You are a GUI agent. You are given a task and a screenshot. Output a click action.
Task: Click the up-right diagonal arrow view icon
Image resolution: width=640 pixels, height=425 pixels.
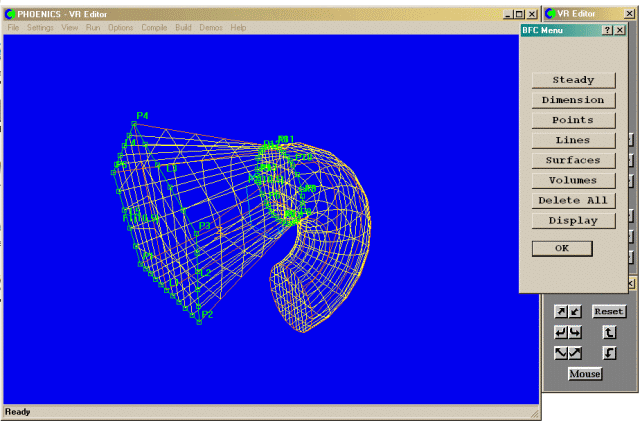pos(561,312)
